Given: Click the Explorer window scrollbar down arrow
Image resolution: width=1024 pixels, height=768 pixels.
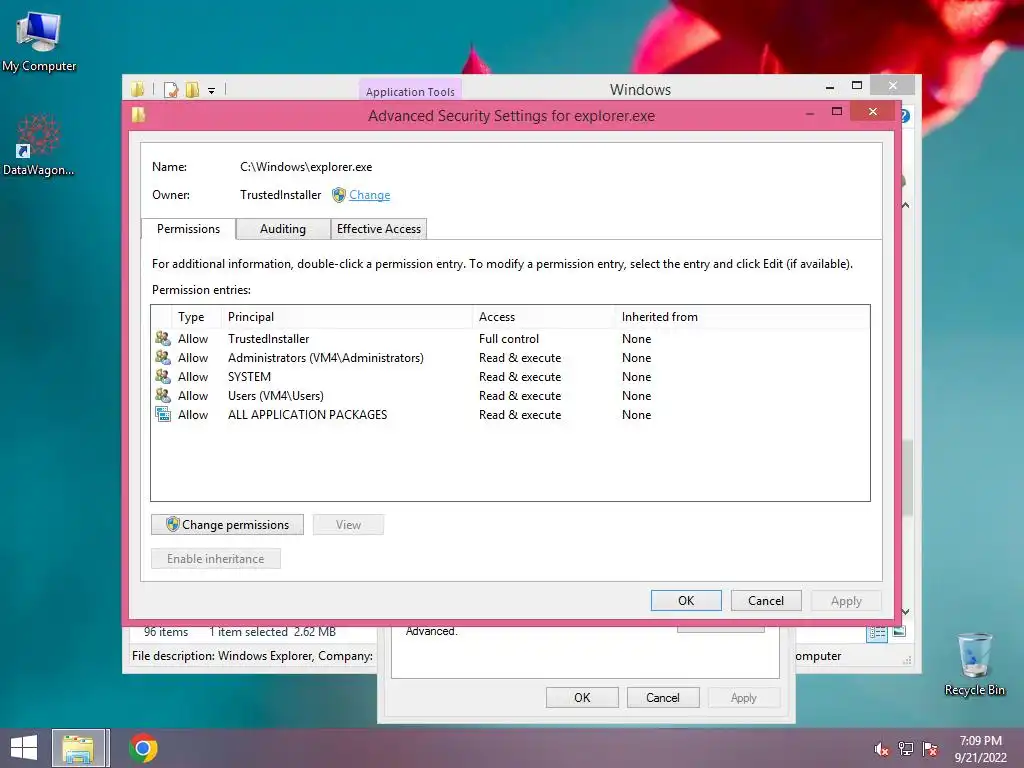Looking at the screenshot, I should pyautogui.click(x=906, y=612).
